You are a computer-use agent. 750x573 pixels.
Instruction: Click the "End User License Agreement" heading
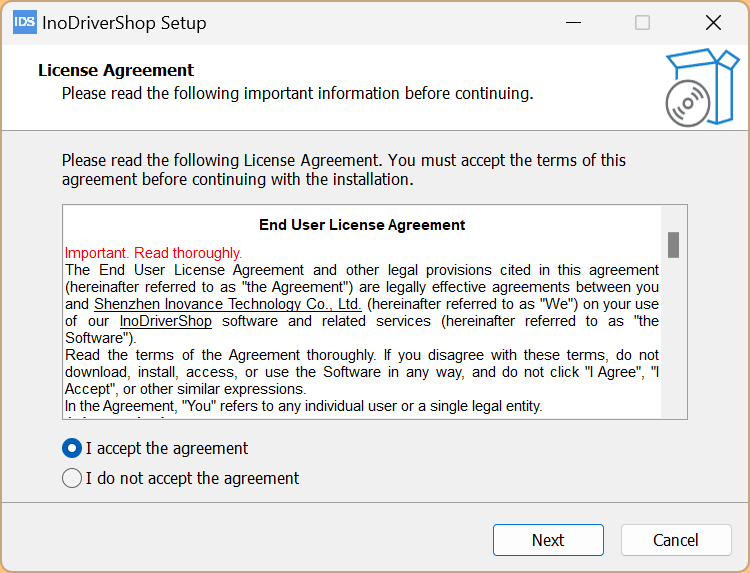(362, 225)
